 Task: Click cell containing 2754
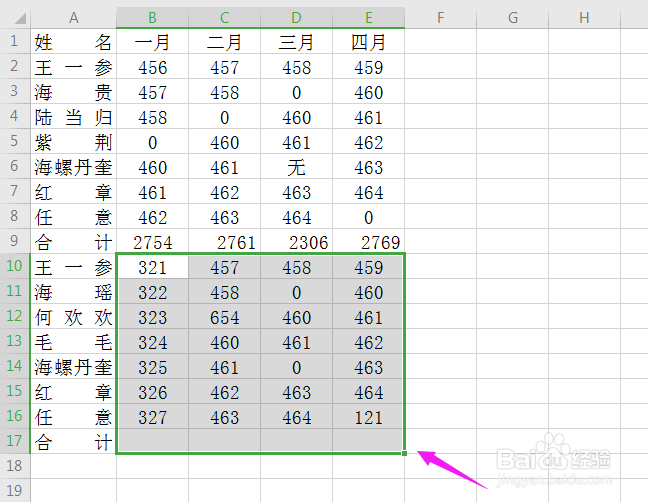tap(152, 242)
